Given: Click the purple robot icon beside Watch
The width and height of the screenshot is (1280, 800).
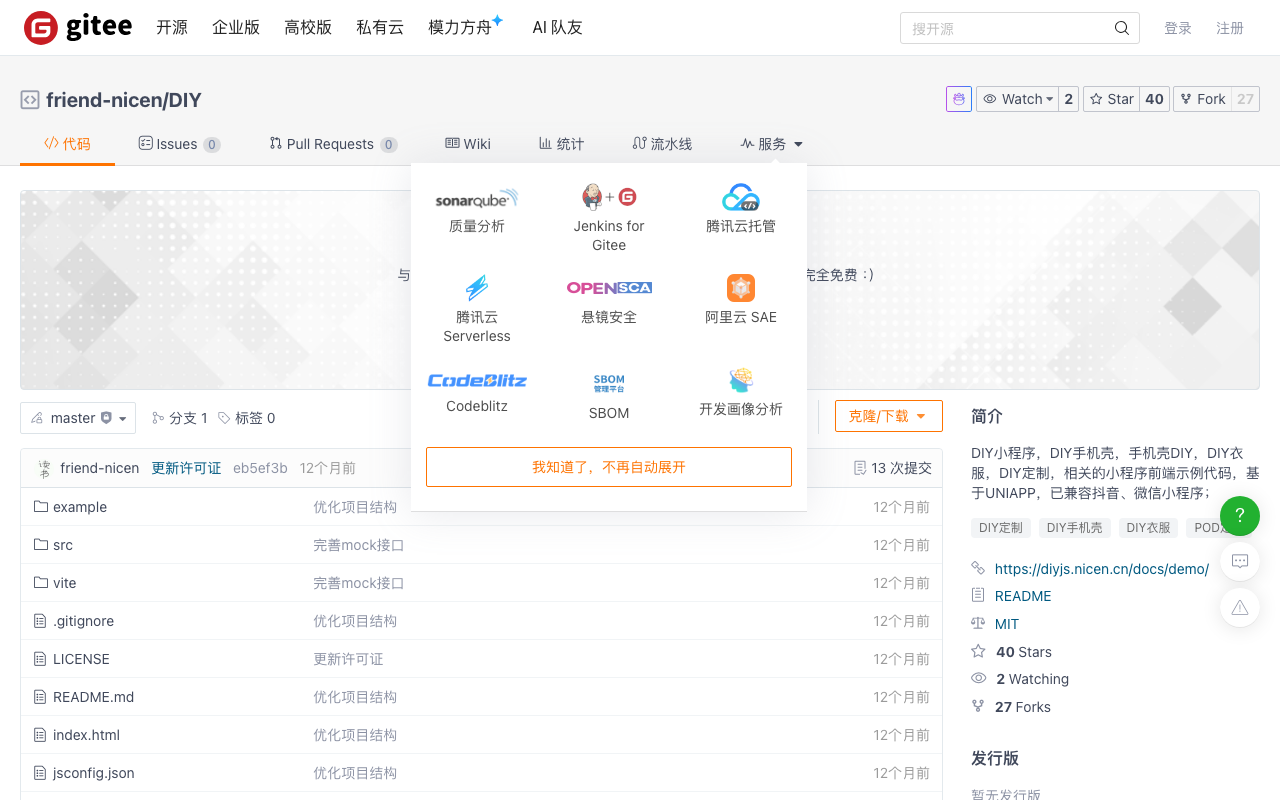Looking at the screenshot, I should [x=959, y=99].
